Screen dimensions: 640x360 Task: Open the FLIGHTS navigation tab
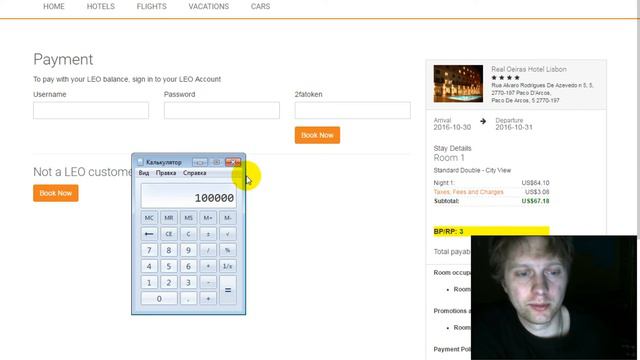click(151, 7)
